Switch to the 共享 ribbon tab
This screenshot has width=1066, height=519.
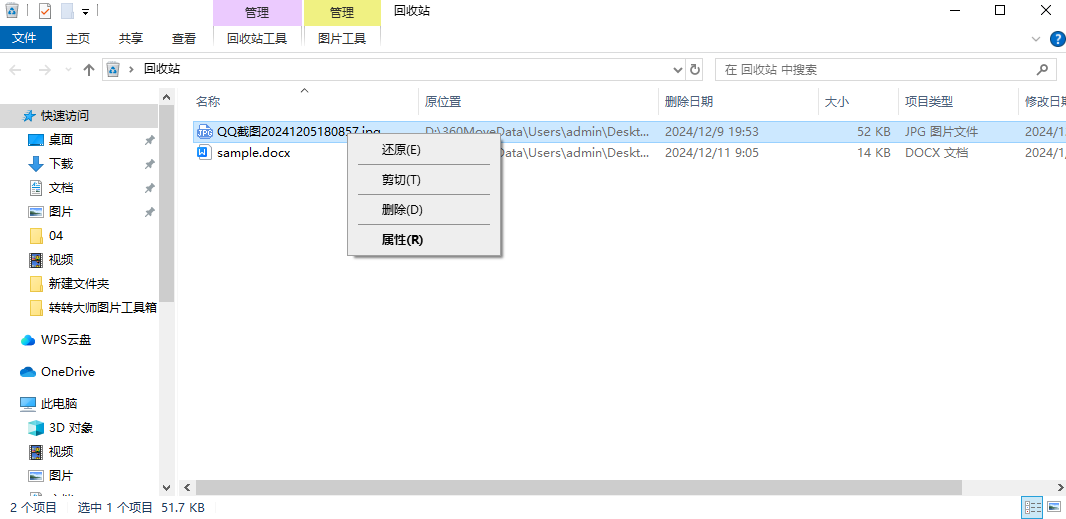(x=131, y=39)
